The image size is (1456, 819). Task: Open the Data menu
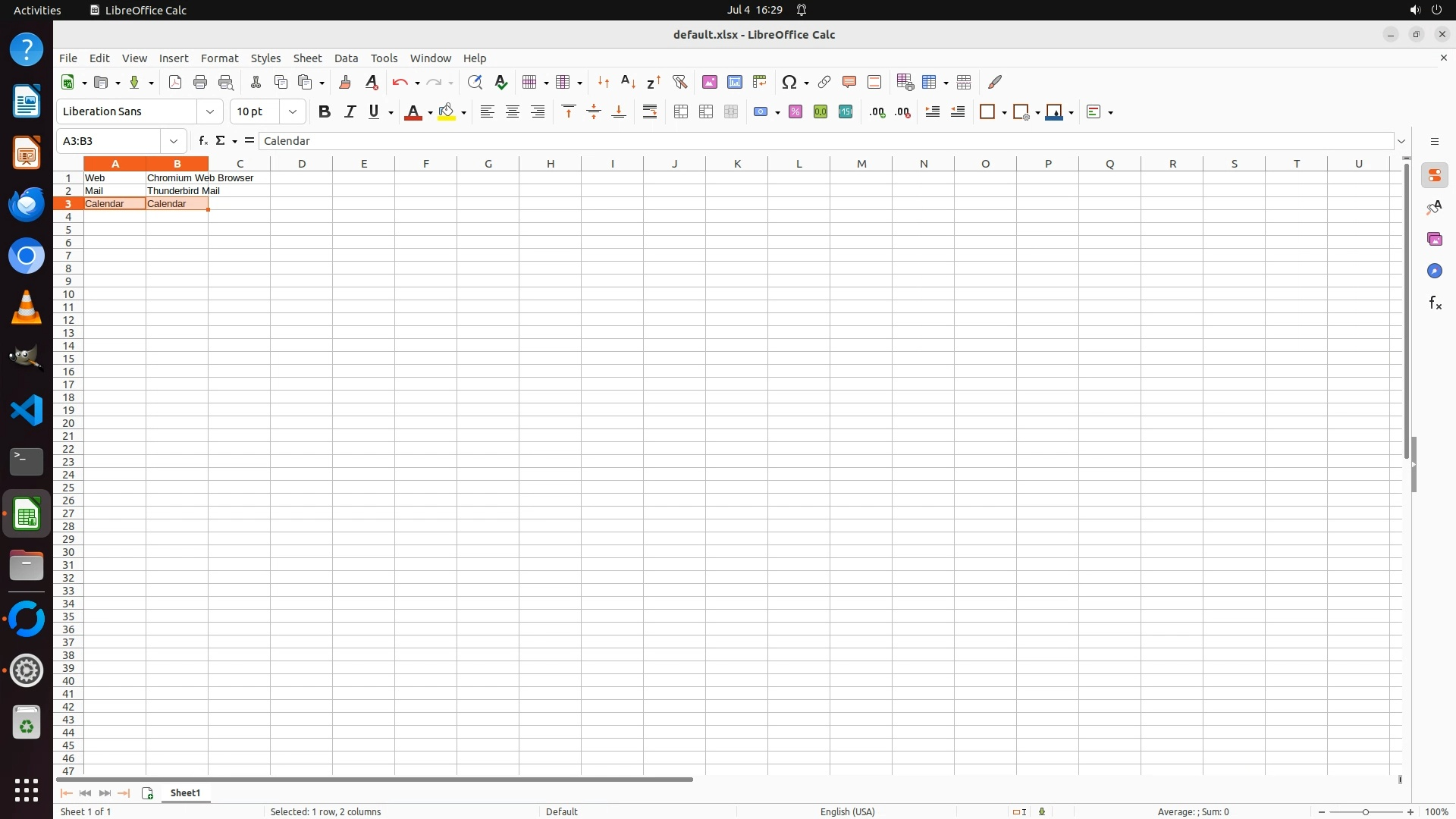tap(346, 58)
